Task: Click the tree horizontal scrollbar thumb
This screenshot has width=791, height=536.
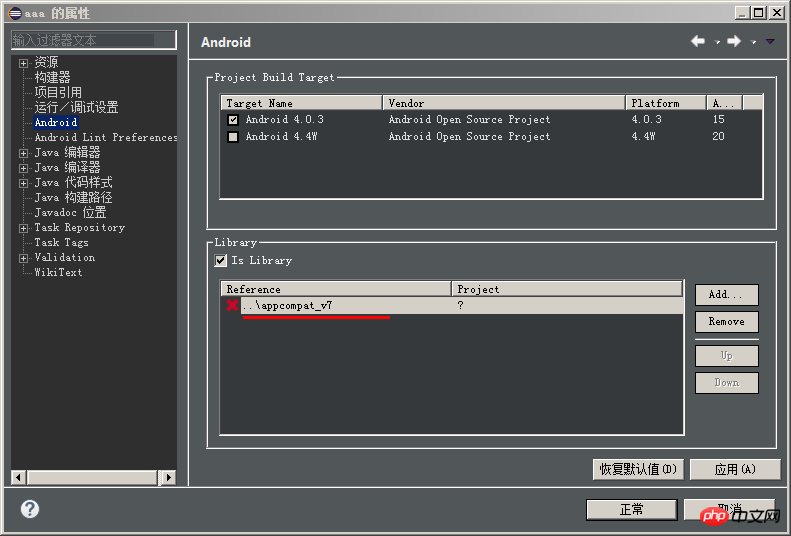Action: pyautogui.click(x=93, y=477)
